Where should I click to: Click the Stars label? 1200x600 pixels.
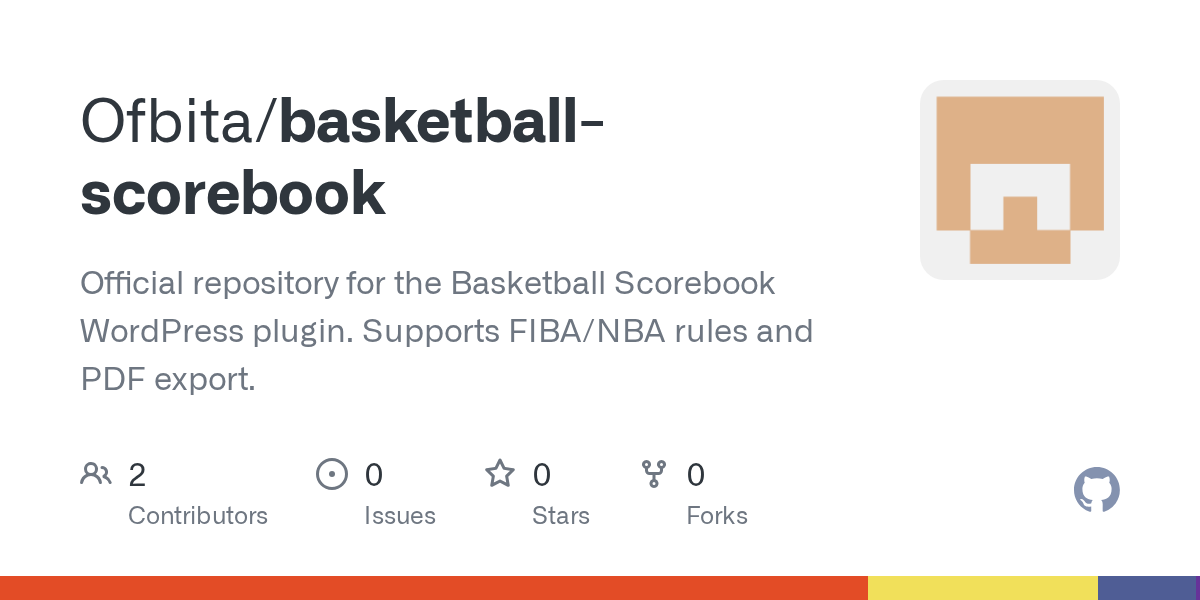point(561,516)
